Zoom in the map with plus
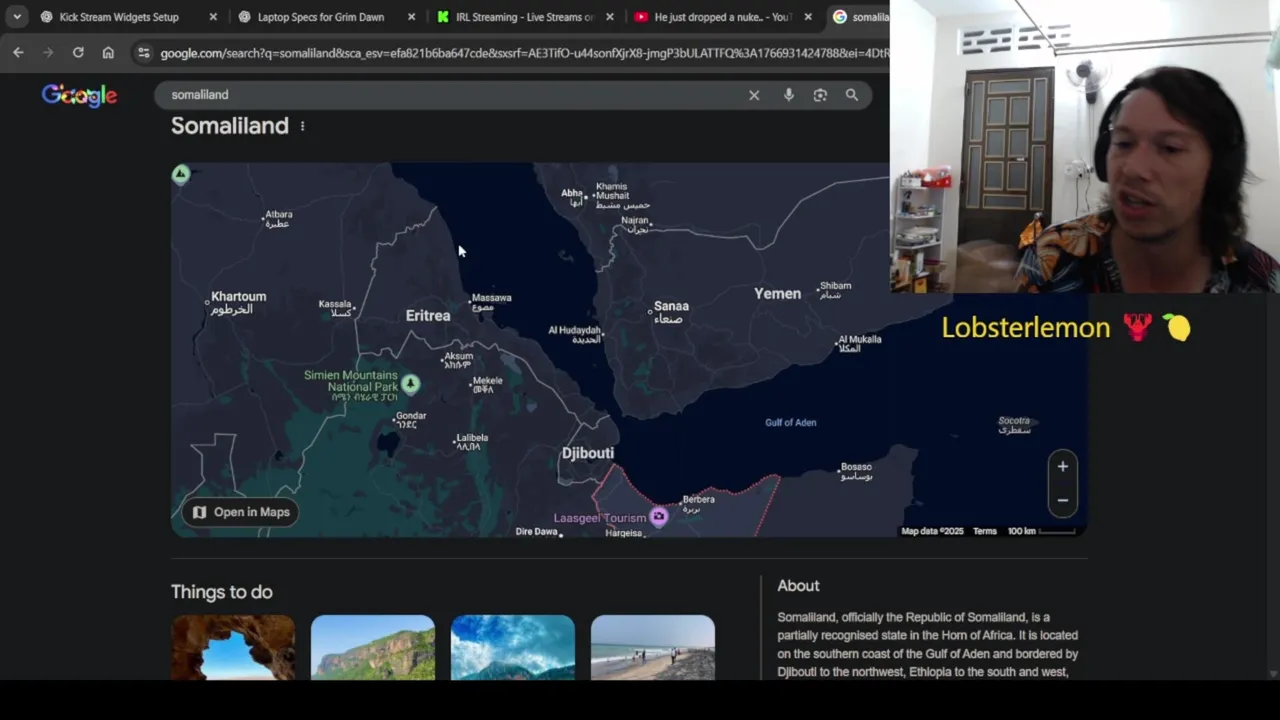 [1062, 466]
